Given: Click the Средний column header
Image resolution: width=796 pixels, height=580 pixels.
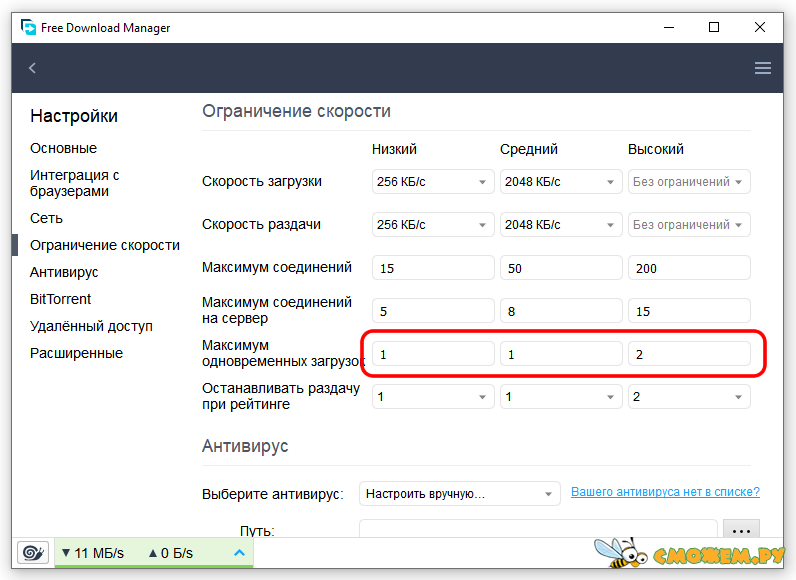Looking at the screenshot, I should (x=528, y=149).
